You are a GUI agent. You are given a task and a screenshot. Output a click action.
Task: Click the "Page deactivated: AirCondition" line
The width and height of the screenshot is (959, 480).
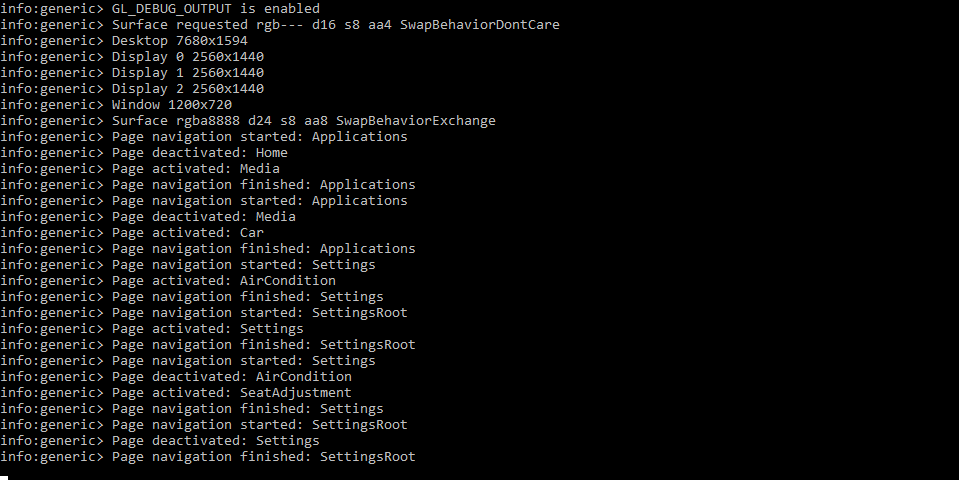[x=231, y=376]
